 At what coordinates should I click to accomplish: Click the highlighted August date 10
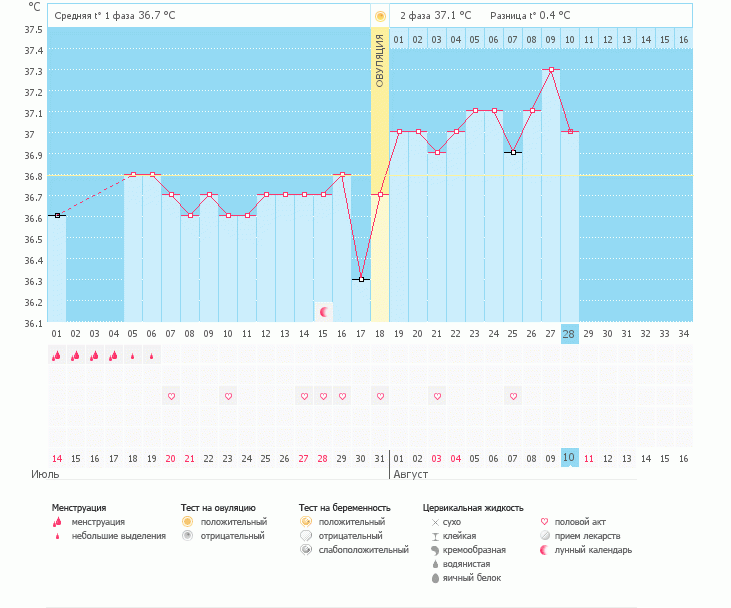coord(570,457)
